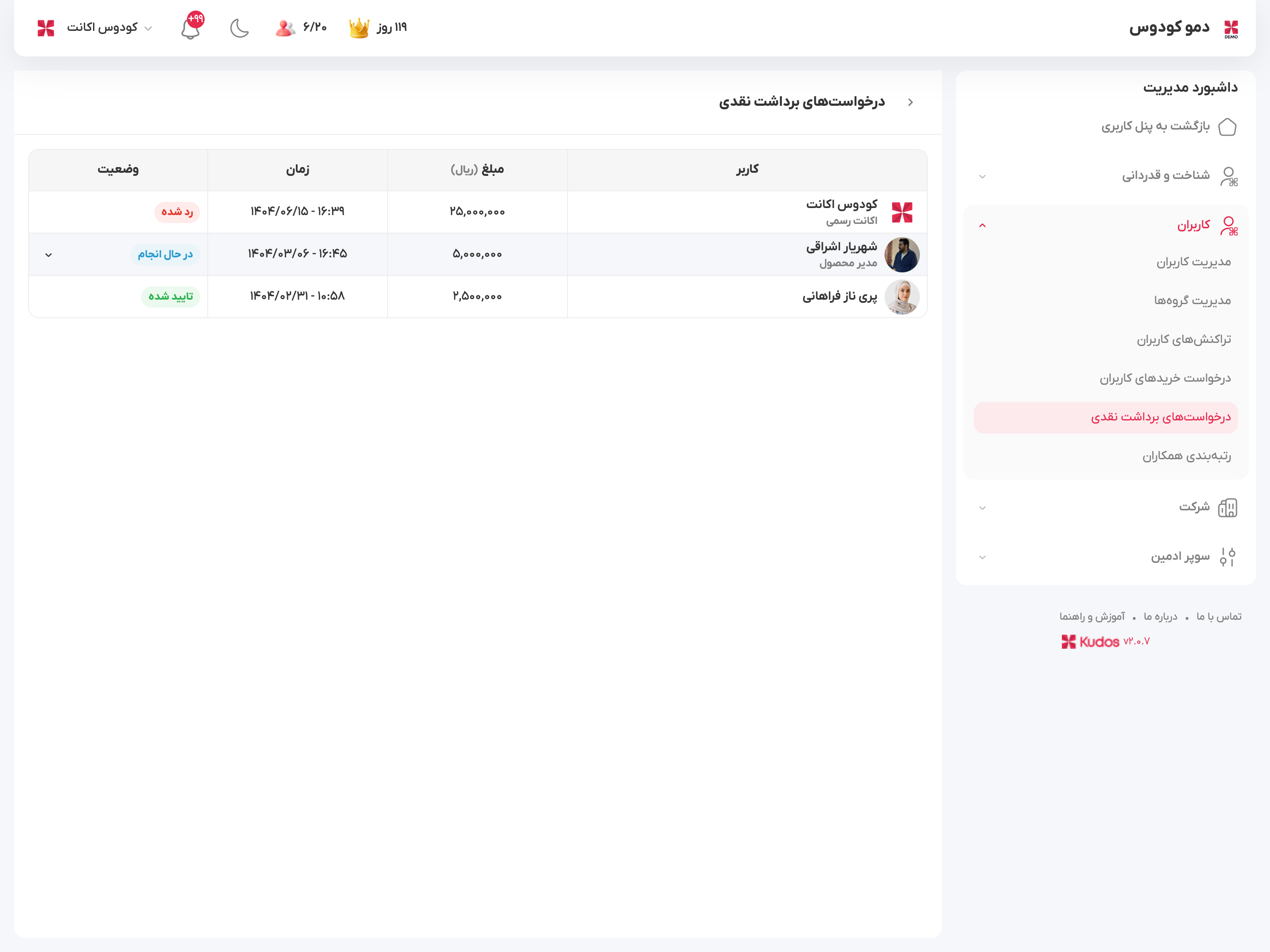Select رتبه‌بندی همکاران menu item
Image resolution: width=1270 pixels, height=952 pixels.
[1186, 456]
